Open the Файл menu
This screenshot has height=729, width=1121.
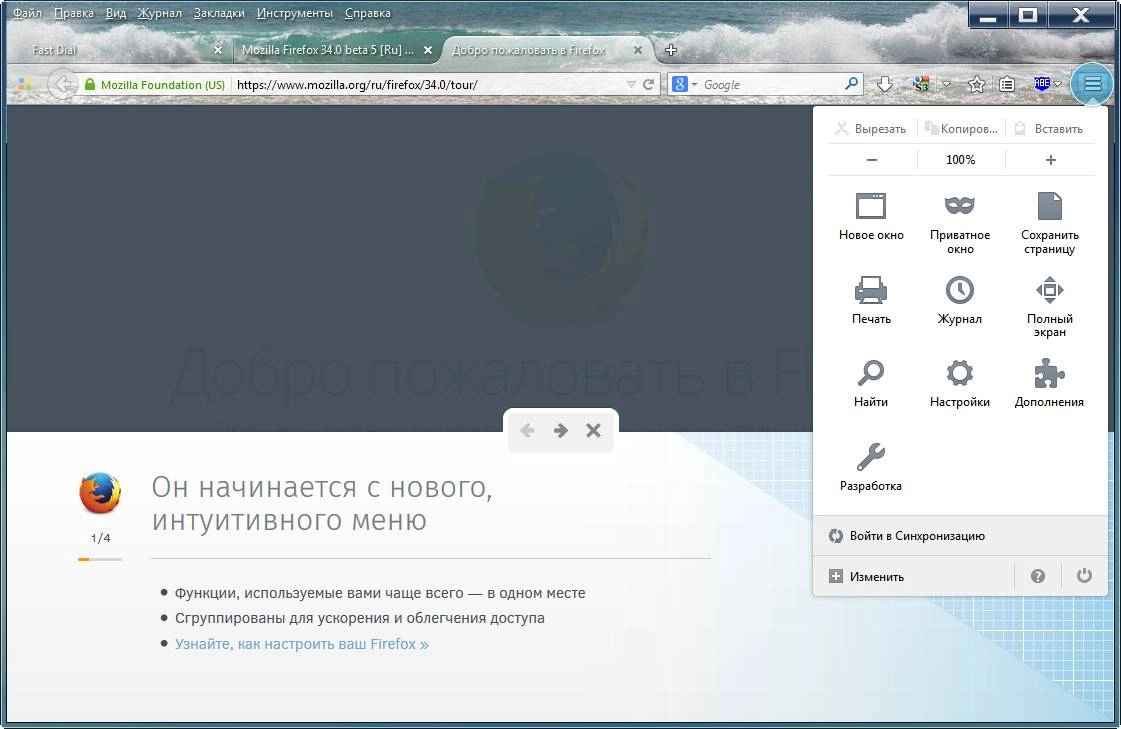click(27, 13)
